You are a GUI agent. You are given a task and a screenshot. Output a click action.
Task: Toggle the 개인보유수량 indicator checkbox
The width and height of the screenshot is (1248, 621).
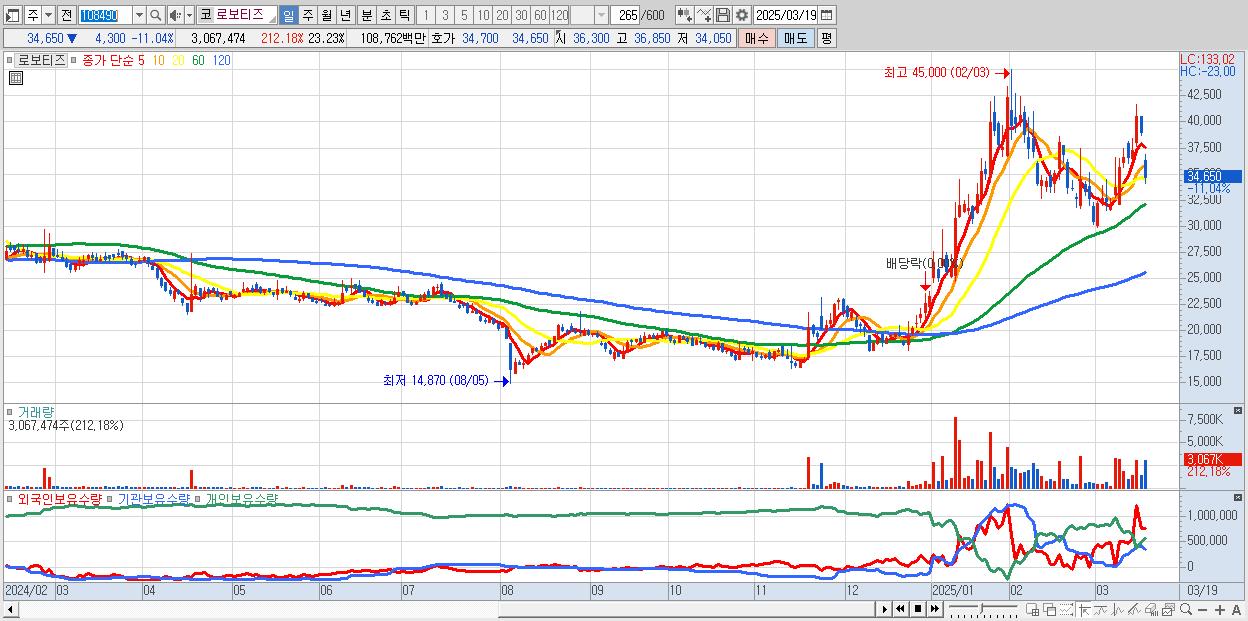(x=199, y=498)
